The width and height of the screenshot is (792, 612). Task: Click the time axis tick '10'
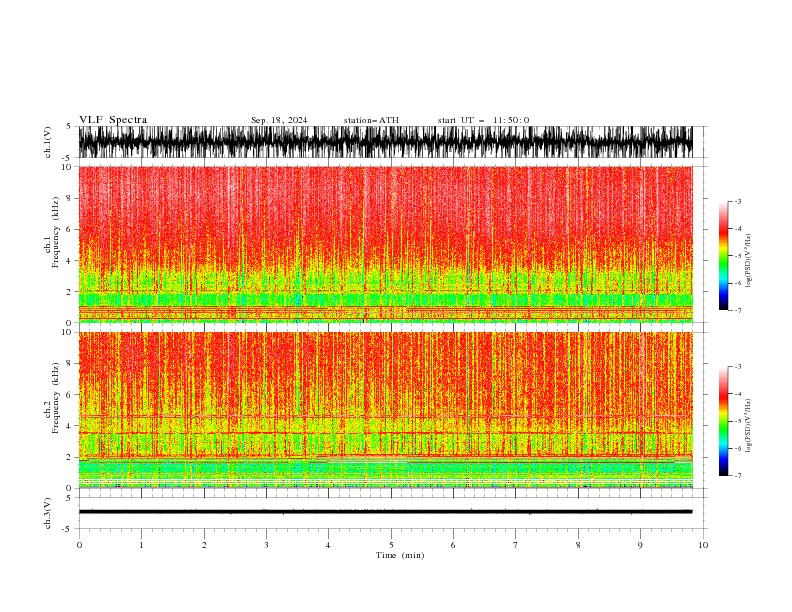pos(703,545)
